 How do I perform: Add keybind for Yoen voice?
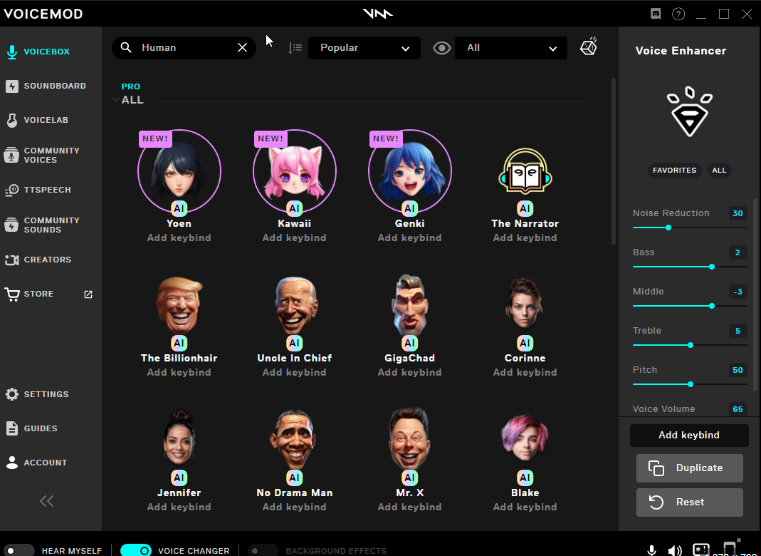point(179,238)
